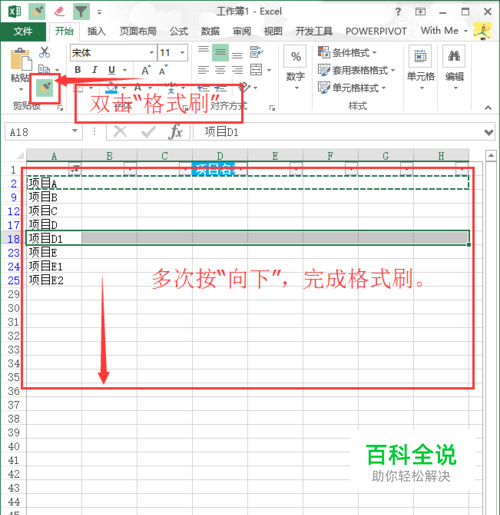
Task: Switch to the 插入 (Insert) tab
Action: (x=96, y=31)
